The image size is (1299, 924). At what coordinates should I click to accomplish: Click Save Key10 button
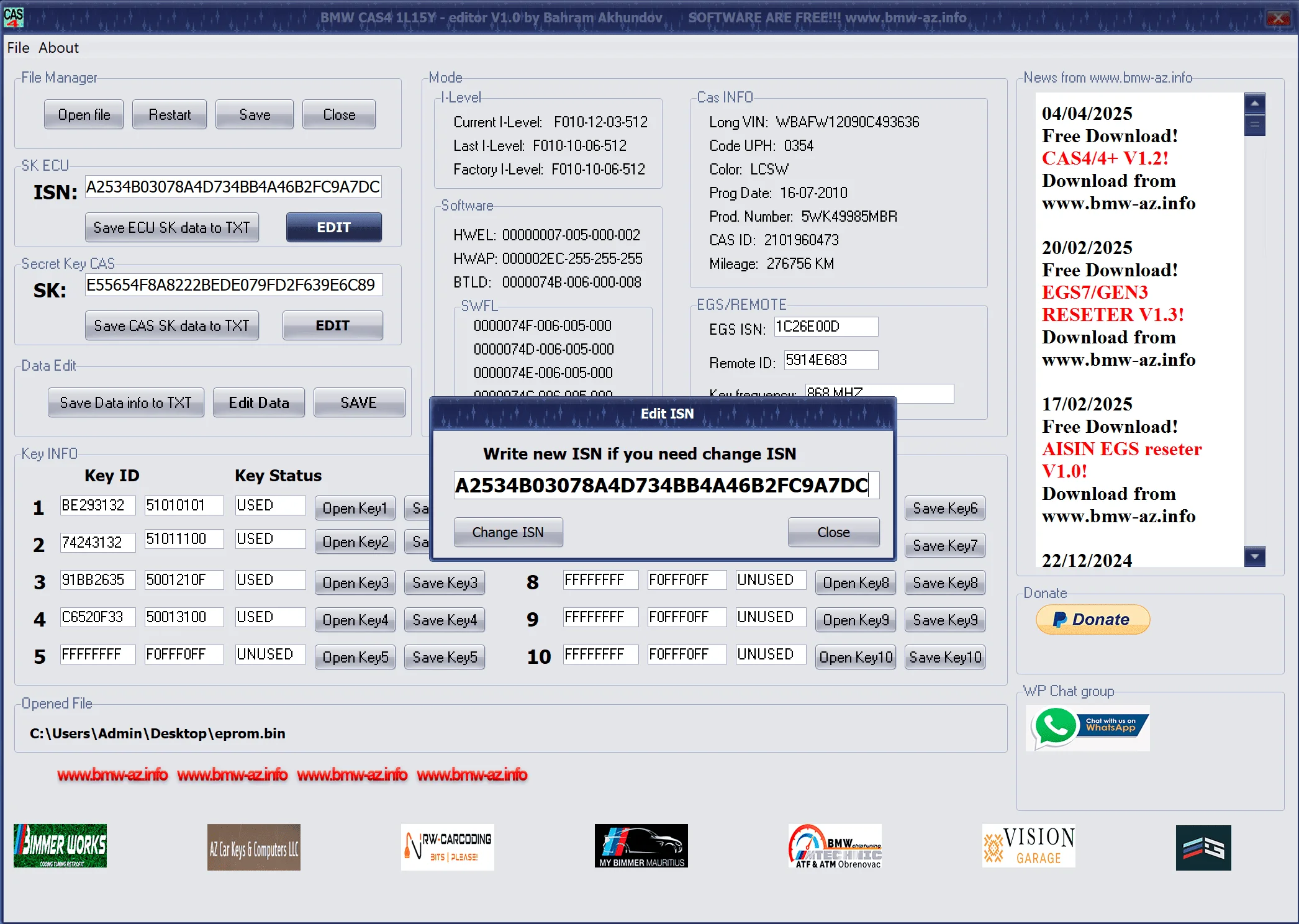coord(945,657)
